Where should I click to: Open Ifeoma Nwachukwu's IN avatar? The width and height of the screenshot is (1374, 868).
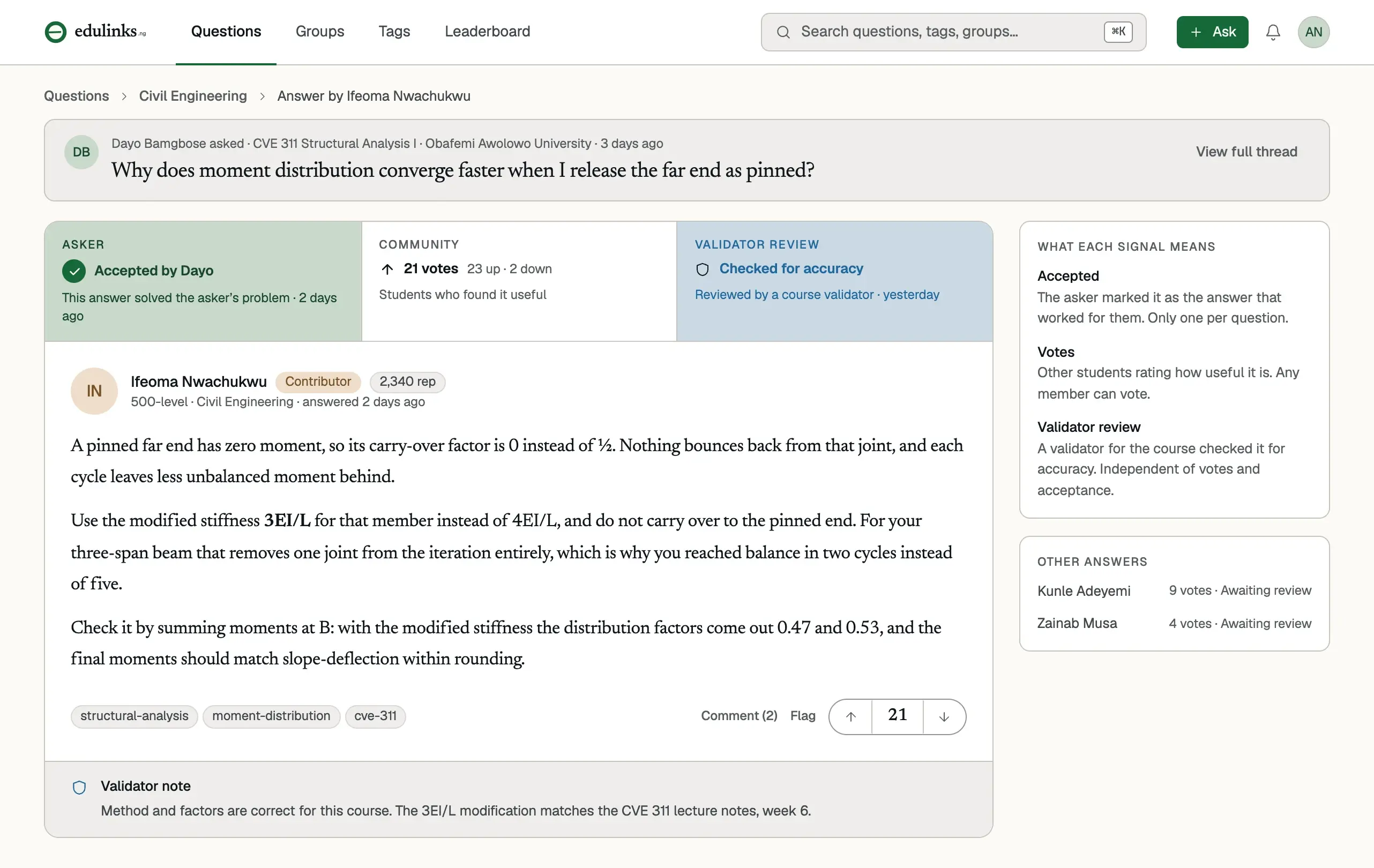pyautogui.click(x=94, y=391)
